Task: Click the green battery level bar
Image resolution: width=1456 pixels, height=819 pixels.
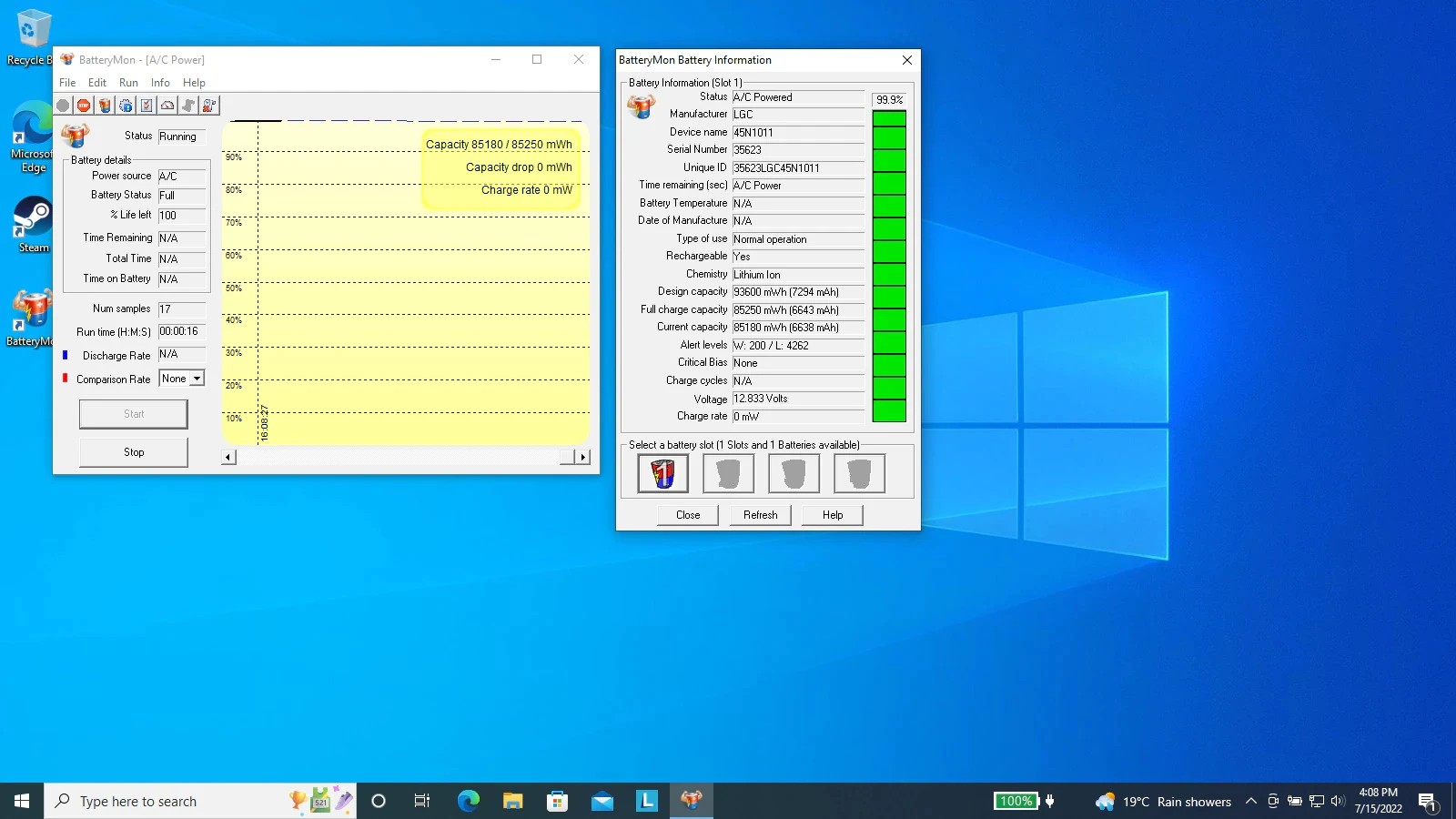Action: (889, 266)
